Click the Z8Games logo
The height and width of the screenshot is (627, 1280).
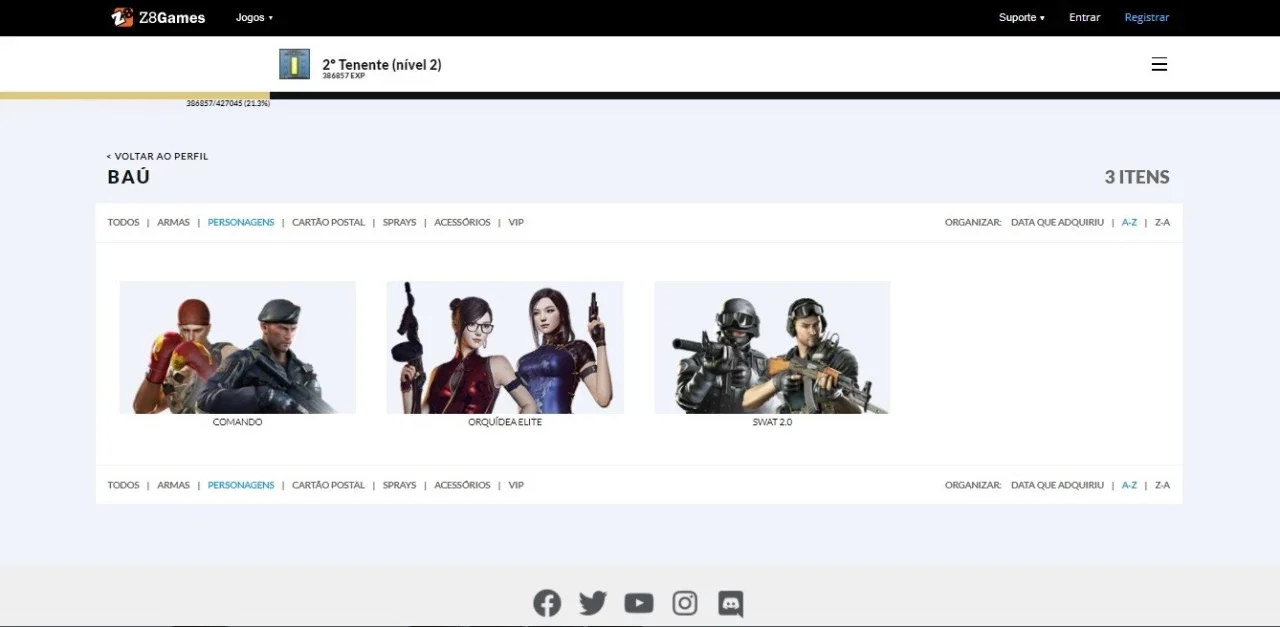(158, 17)
